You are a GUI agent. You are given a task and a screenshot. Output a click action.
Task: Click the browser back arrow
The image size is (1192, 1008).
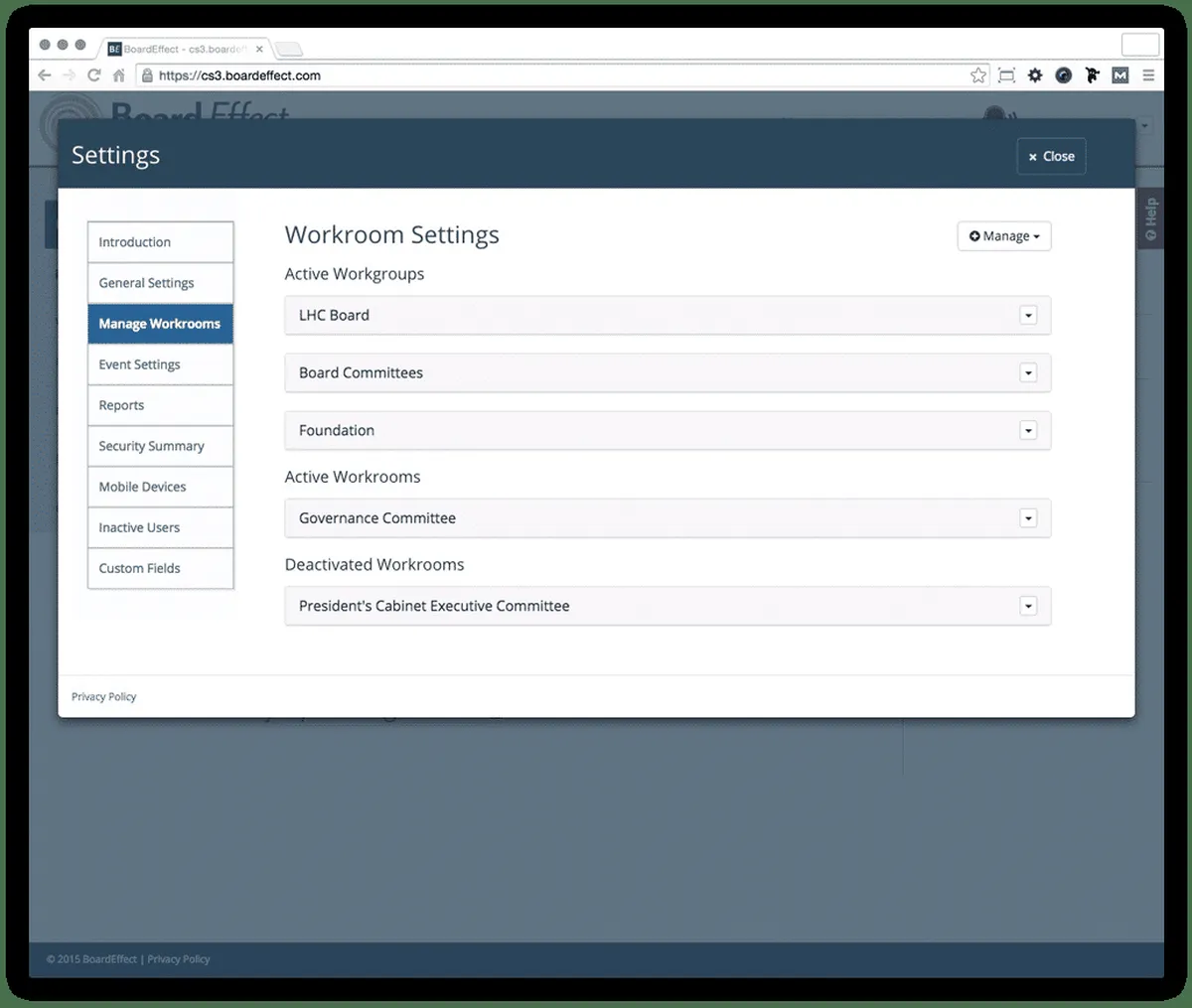(44, 75)
